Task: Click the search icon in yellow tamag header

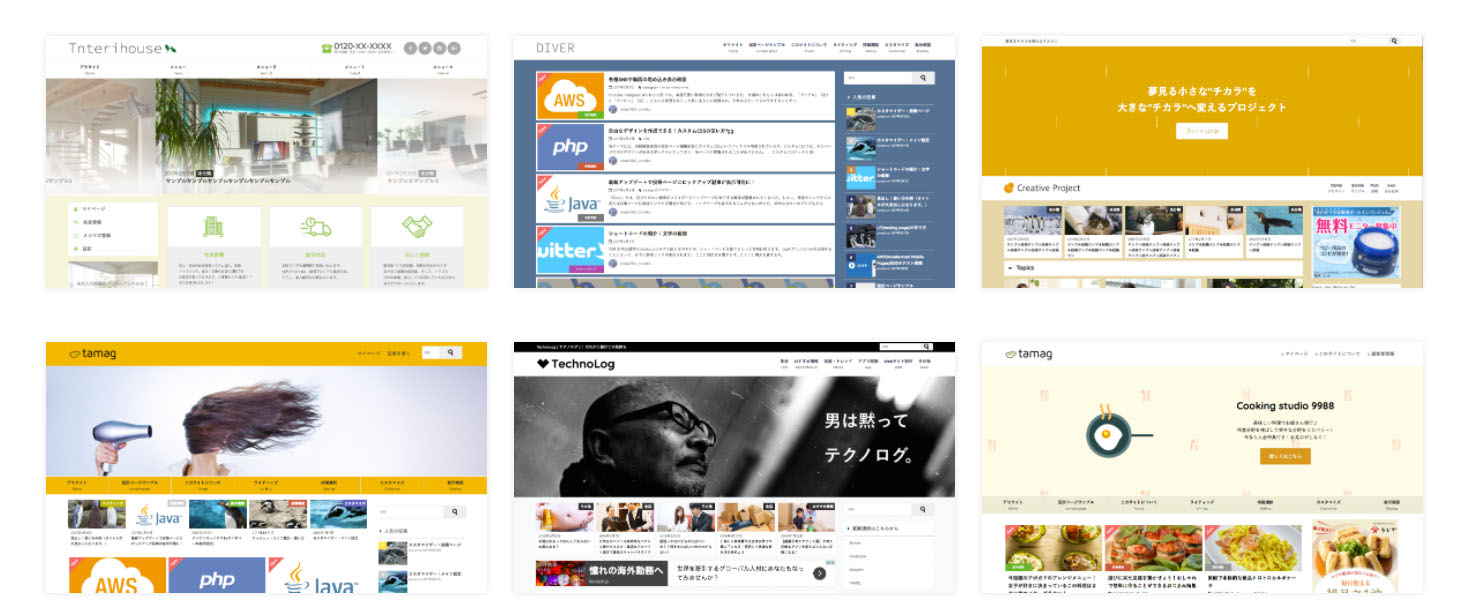Action: point(452,353)
